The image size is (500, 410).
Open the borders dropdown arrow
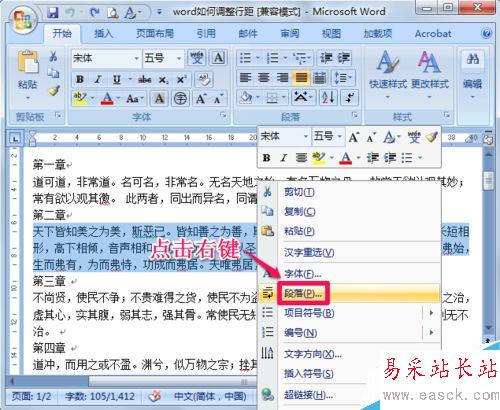point(284,98)
